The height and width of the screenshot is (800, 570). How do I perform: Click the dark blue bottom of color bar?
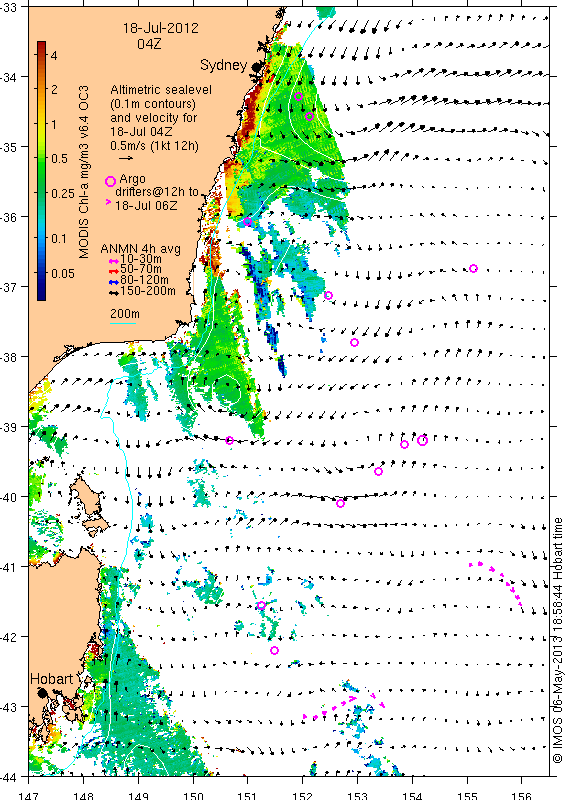point(41,295)
